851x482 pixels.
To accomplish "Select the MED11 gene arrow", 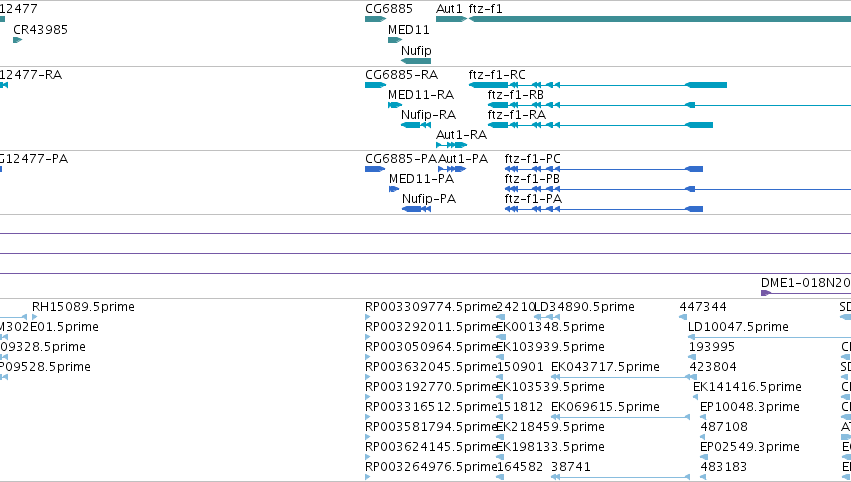I will (395, 40).
